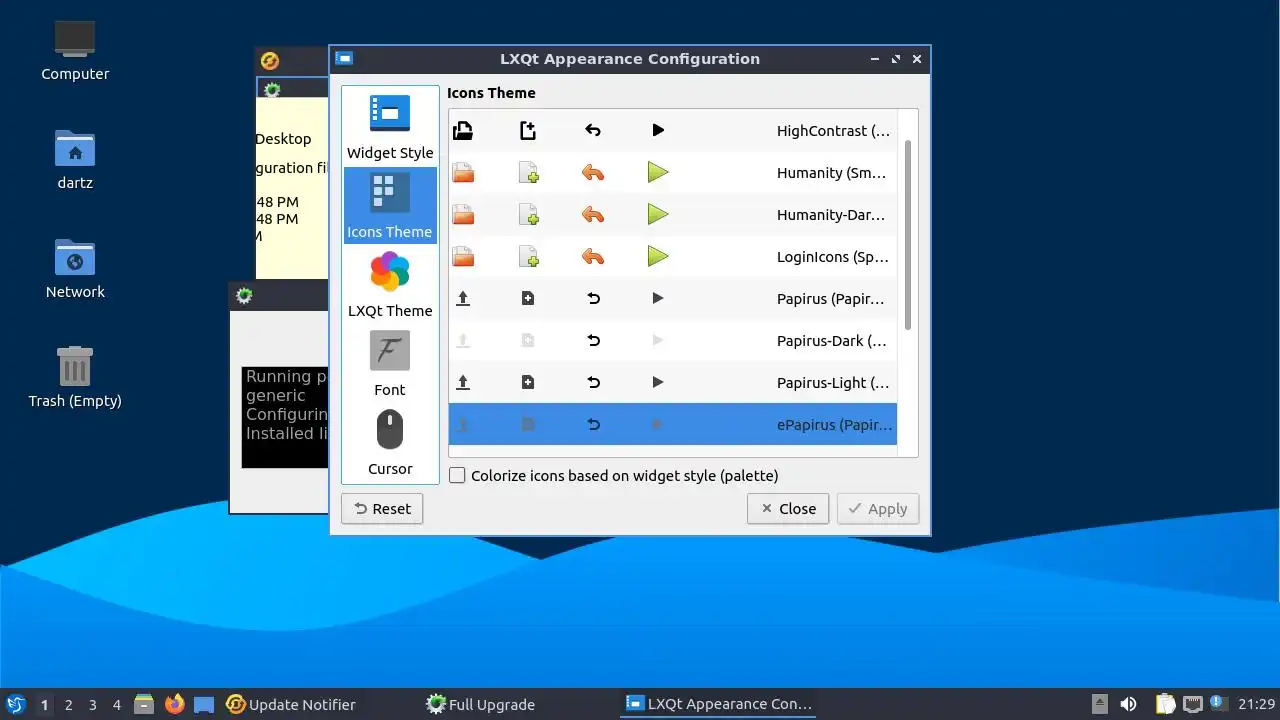Click the icon theme list scrollbar
Screen dimensions: 1280x720
tap(908, 235)
